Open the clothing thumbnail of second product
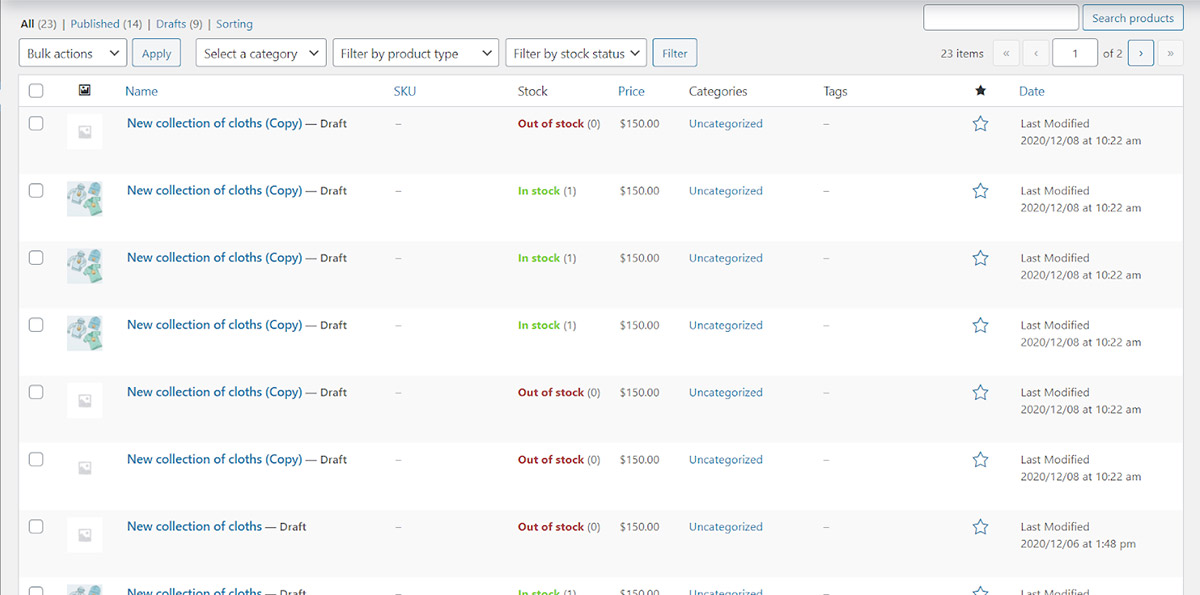 click(85, 199)
